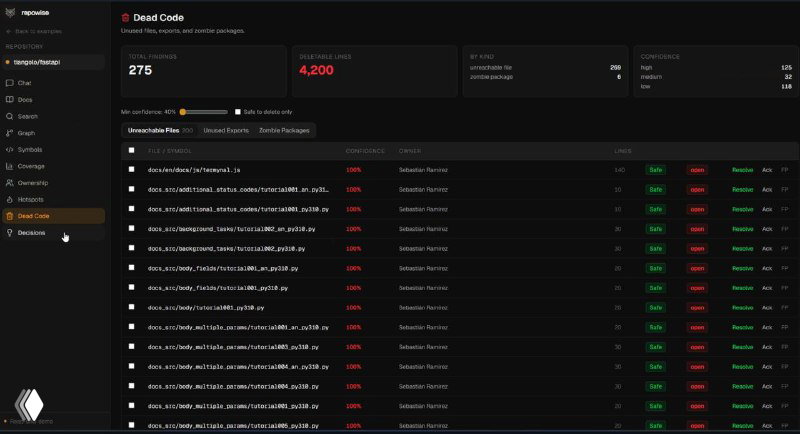Sort by the FILE / SYMBOL column header
The width and height of the screenshot is (800, 434).
click(169, 151)
